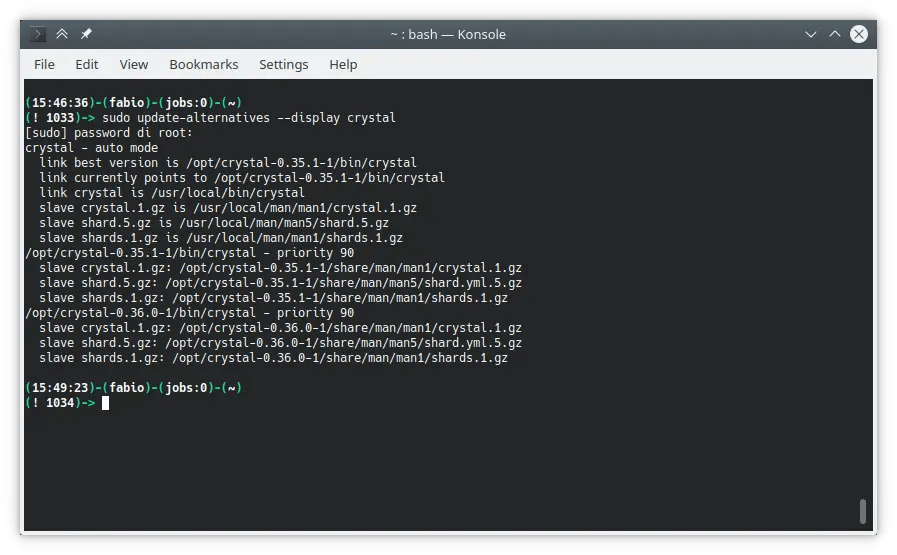
Task: Close the Konsole window
Action: (x=859, y=34)
